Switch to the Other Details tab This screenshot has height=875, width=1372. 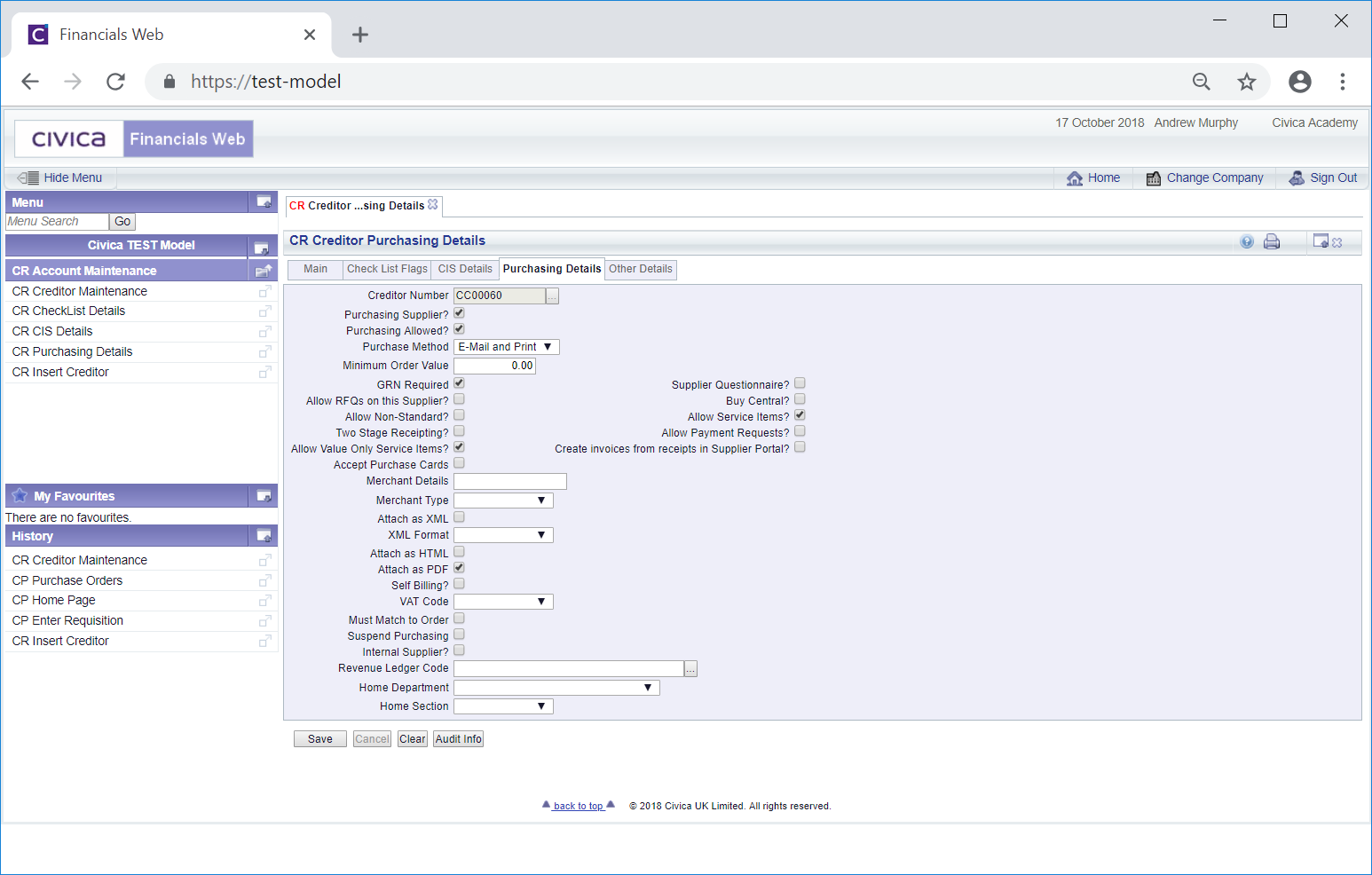tap(641, 269)
